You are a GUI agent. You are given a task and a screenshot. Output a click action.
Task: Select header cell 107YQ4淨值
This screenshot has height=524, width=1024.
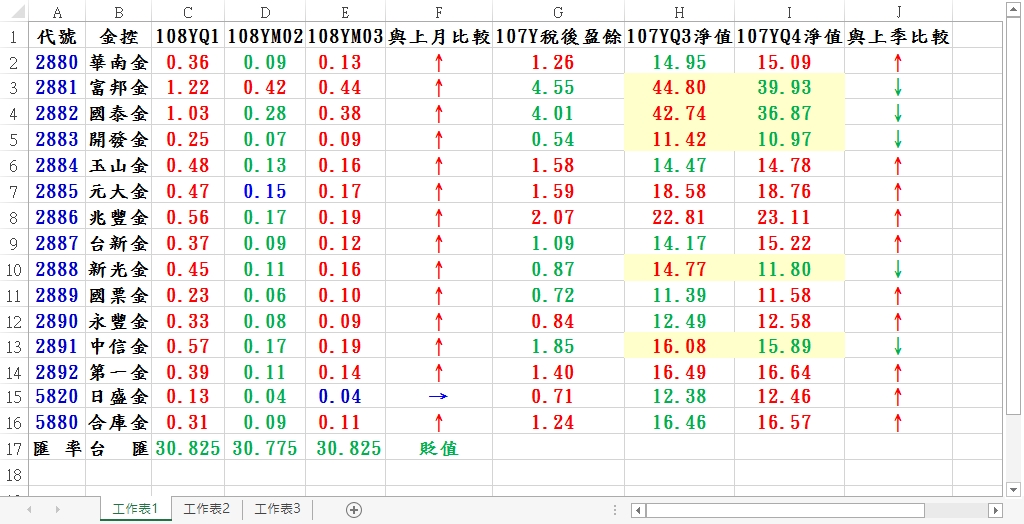[790, 37]
